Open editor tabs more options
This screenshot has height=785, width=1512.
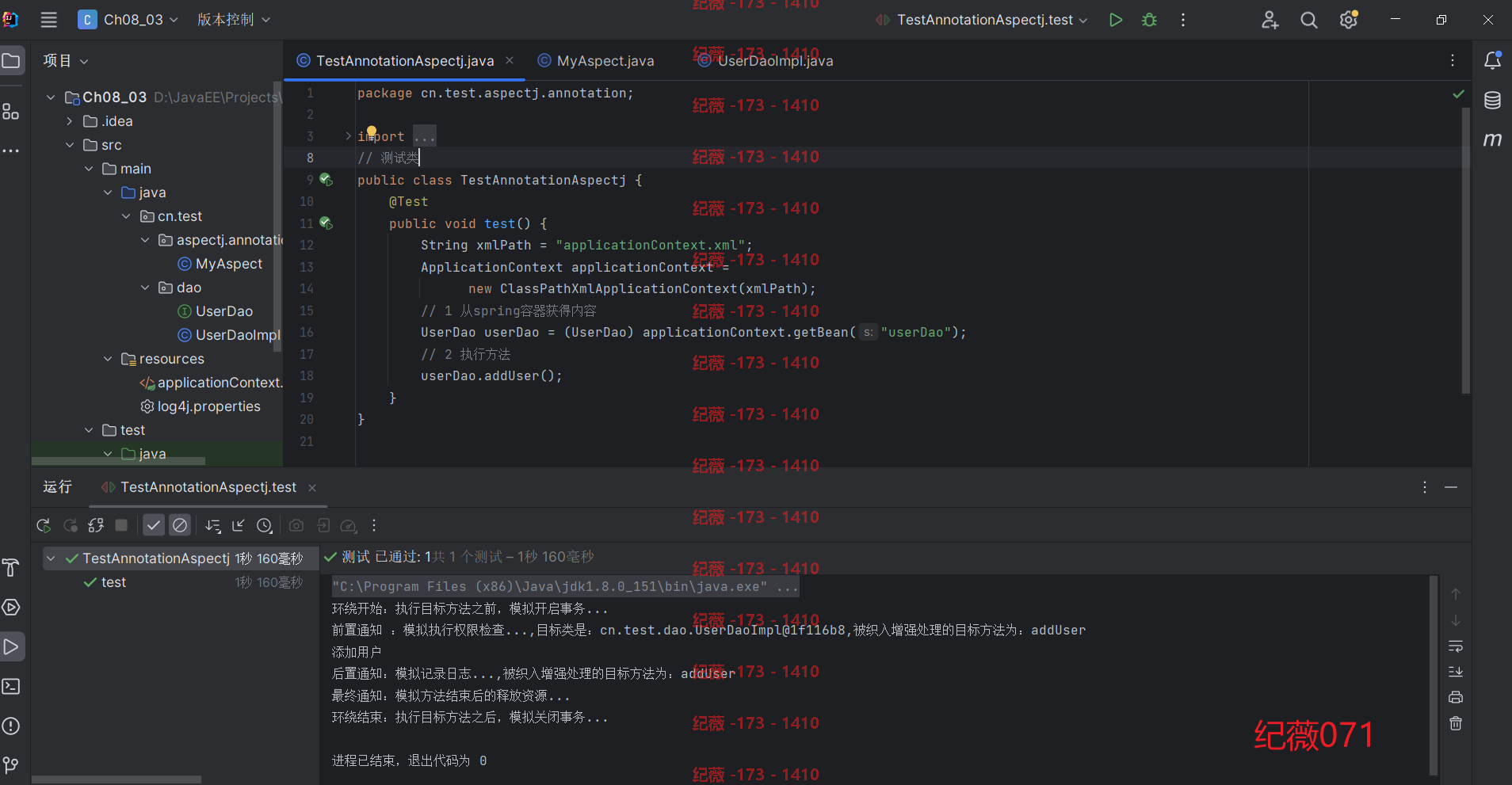pos(1453,60)
